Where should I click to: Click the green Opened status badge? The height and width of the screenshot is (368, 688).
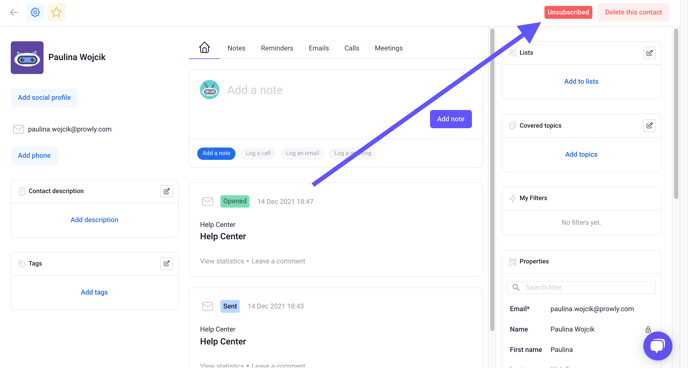coord(235,201)
